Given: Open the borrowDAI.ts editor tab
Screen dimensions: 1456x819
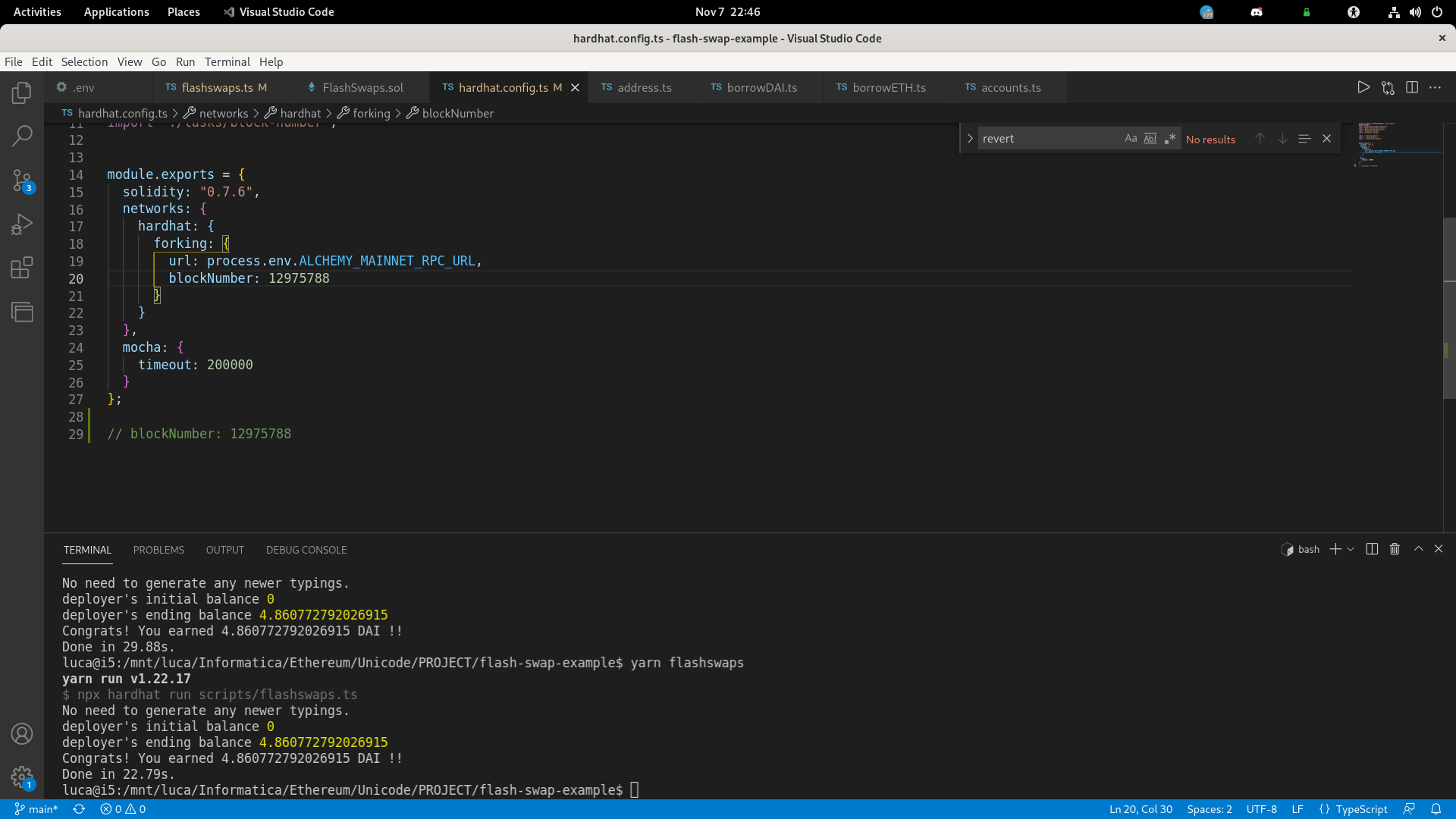Looking at the screenshot, I should point(761,87).
